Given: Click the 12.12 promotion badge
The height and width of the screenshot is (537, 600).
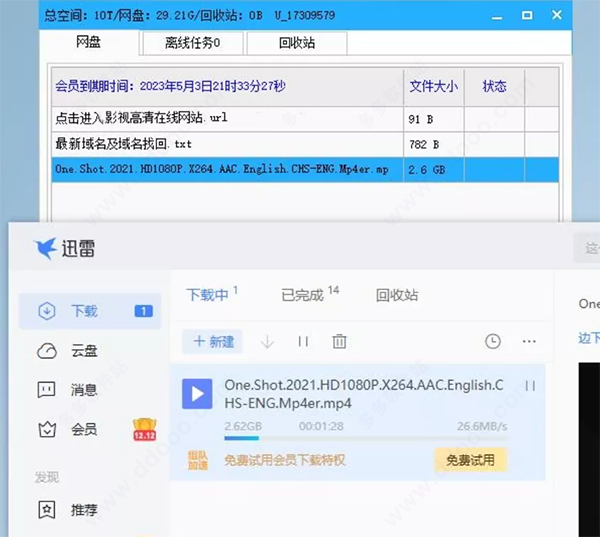Looking at the screenshot, I should (145, 429).
